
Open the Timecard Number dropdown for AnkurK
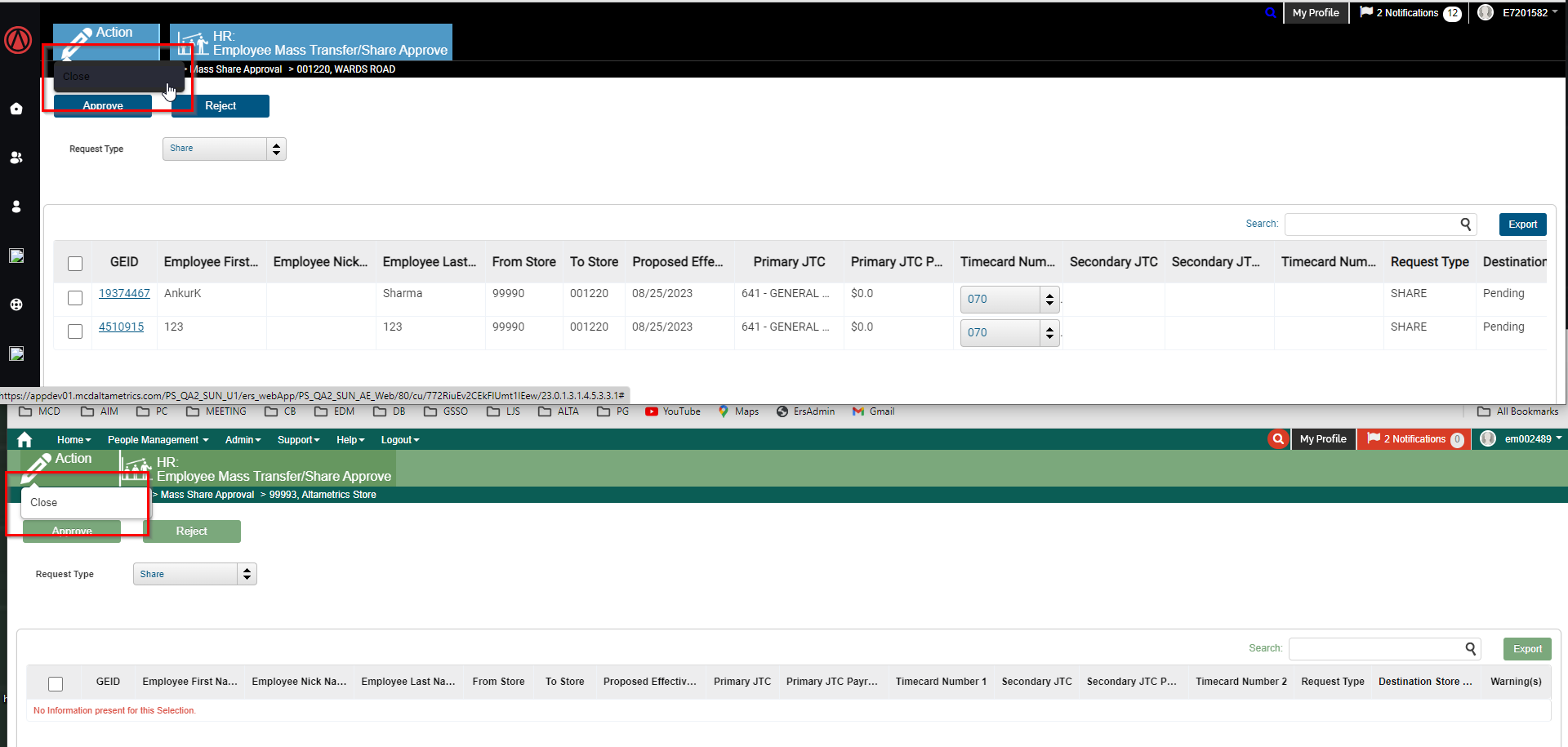(1010, 300)
